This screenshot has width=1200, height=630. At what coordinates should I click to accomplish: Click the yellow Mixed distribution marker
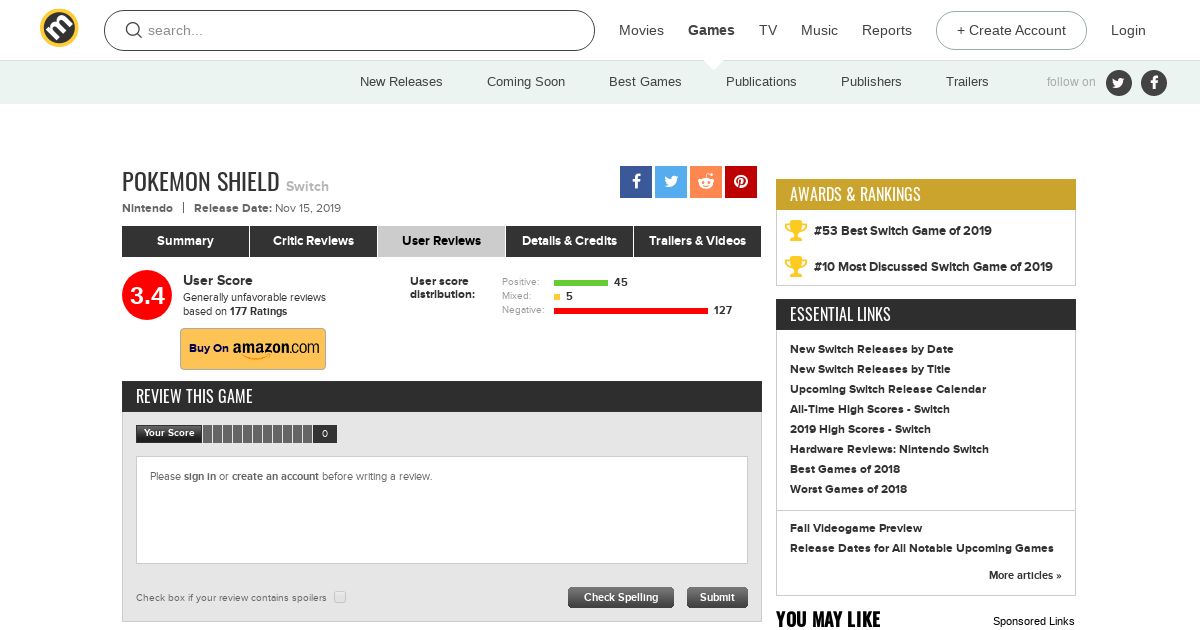(557, 297)
